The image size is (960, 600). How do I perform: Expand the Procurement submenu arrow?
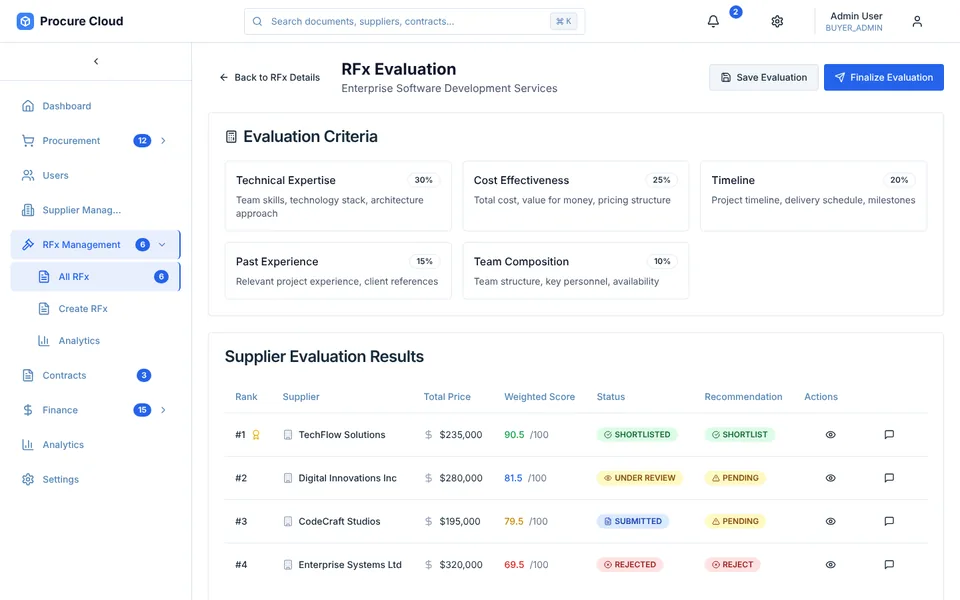point(163,141)
